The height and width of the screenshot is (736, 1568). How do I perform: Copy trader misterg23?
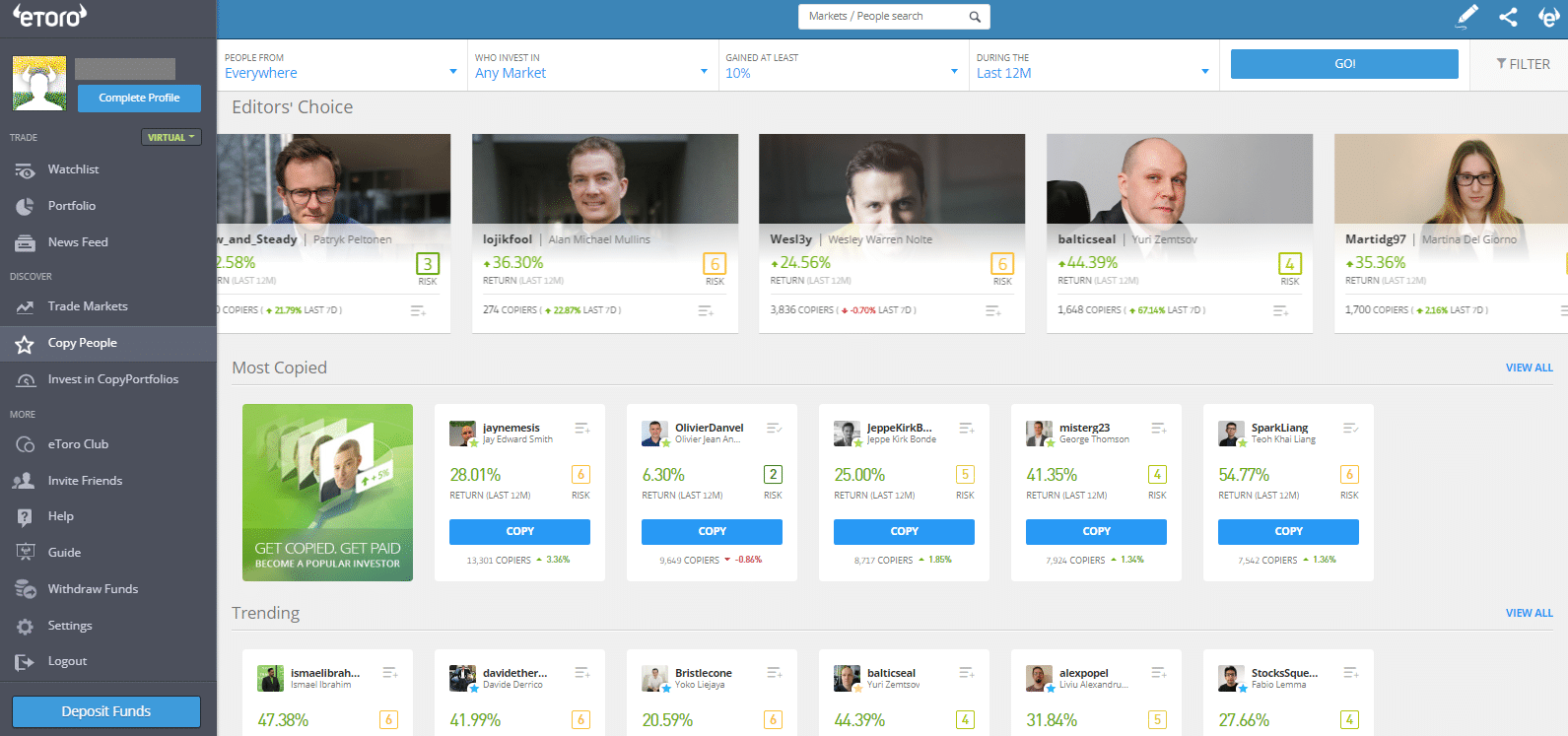[x=1096, y=532]
